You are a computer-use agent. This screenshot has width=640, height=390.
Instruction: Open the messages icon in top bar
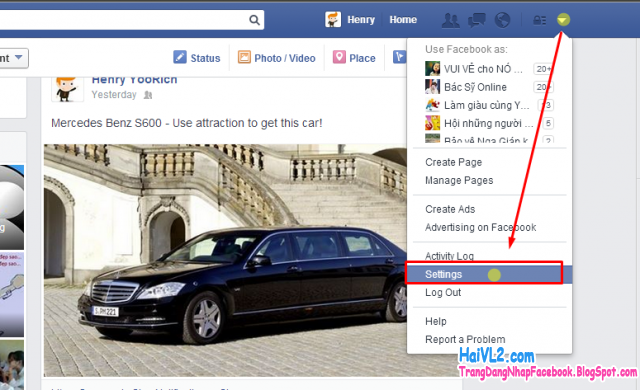coord(476,20)
